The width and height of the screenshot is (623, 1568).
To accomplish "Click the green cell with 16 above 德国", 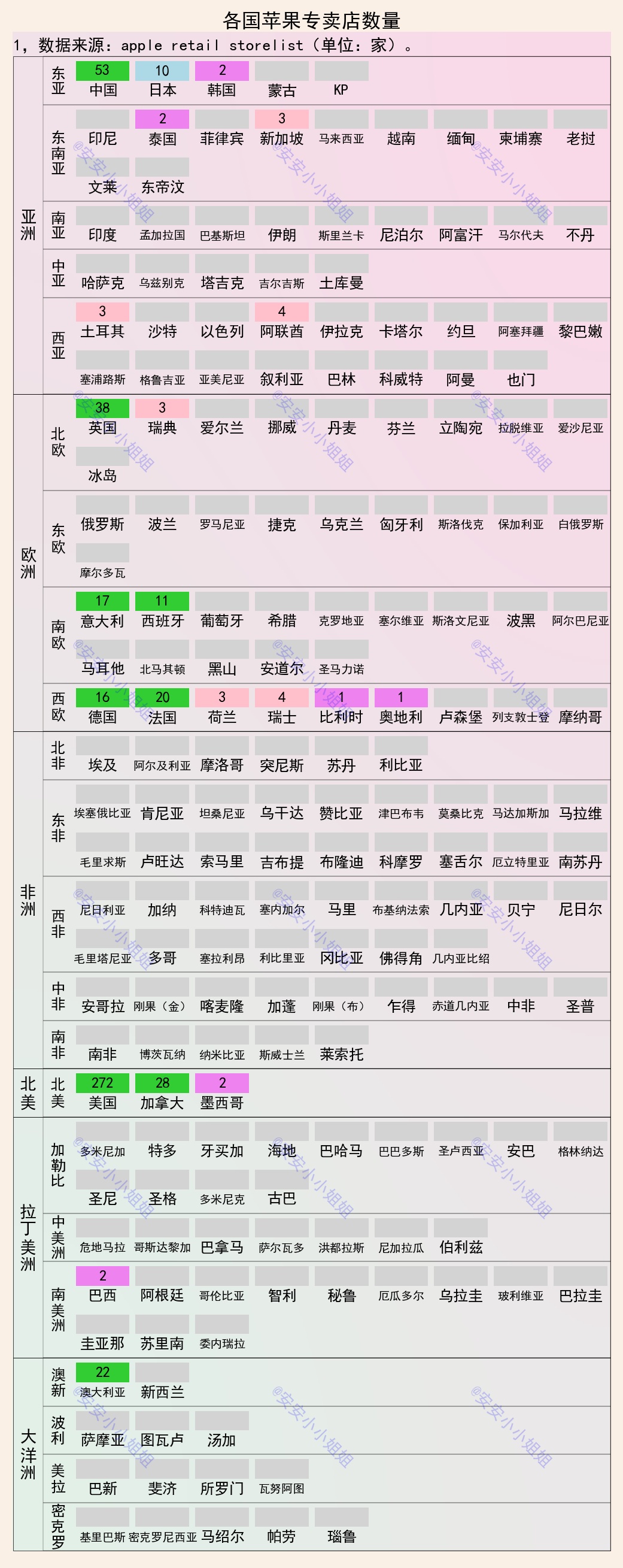I will pos(102,698).
